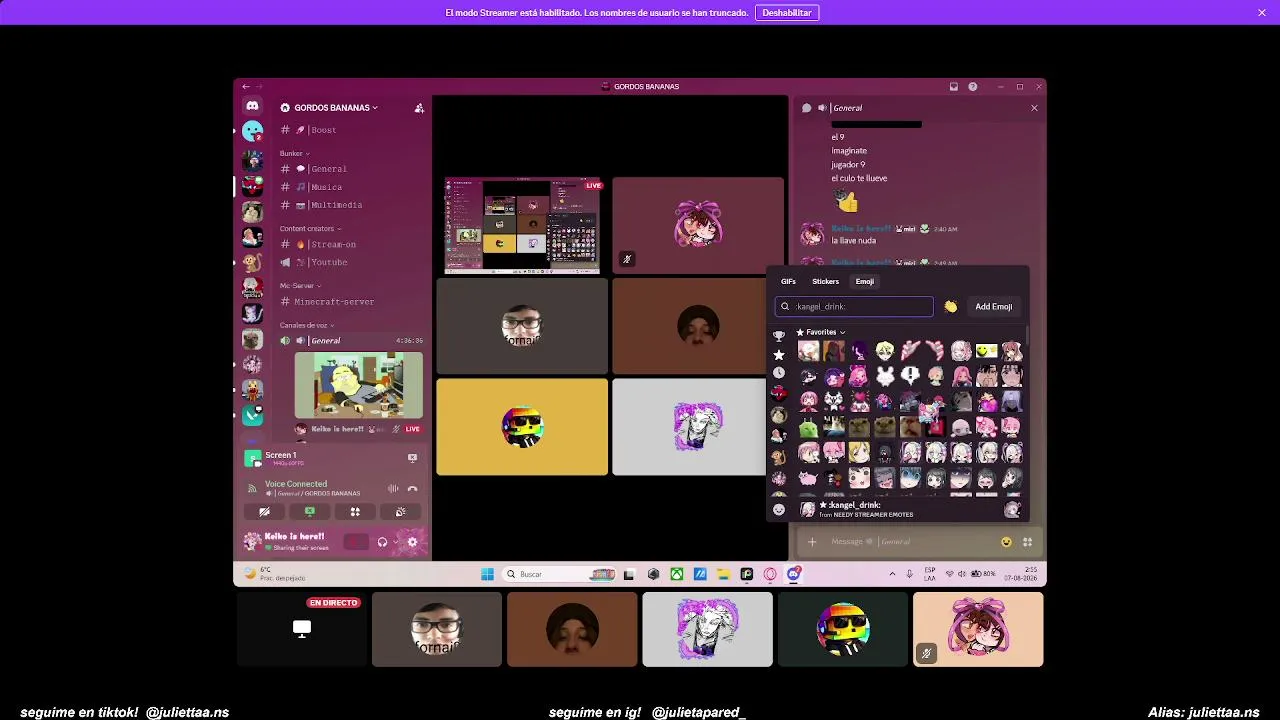This screenshot has height=720, width=1280.
Task: Open emoji button in message box
Action: (x=1006, y=542)
